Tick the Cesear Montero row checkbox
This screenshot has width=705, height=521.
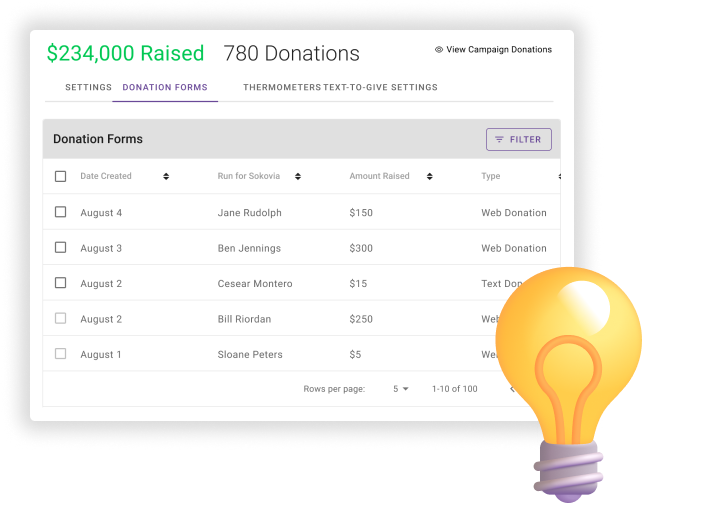(60, 283)
